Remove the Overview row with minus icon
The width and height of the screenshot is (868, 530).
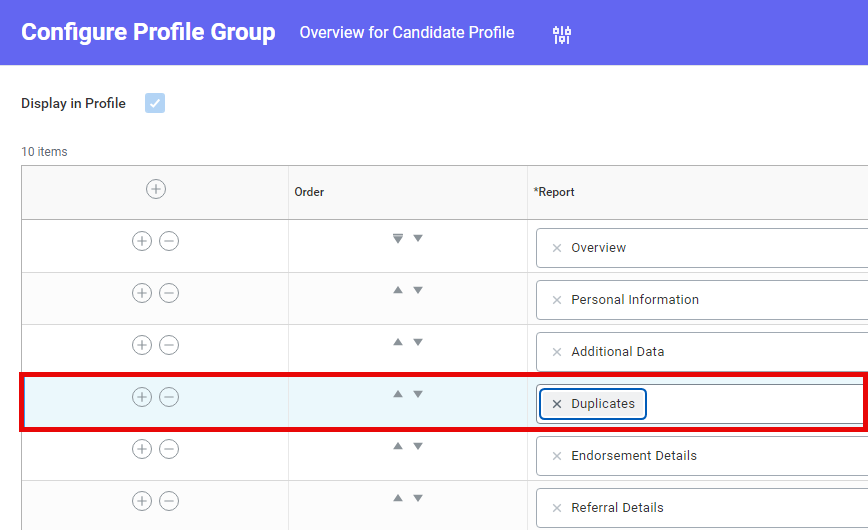(x=169, y=241)
